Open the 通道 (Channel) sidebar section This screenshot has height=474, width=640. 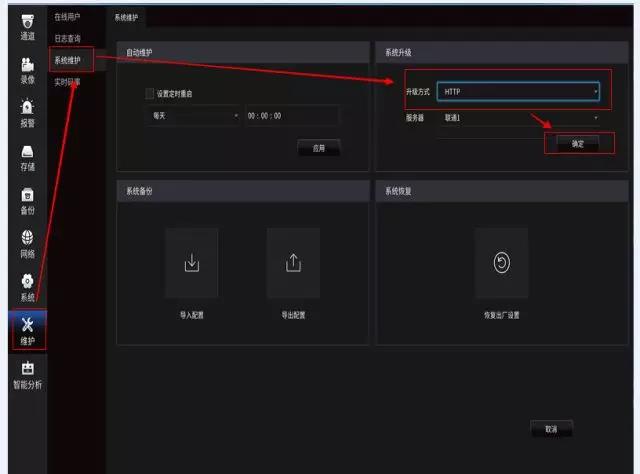tap(27, 26)
